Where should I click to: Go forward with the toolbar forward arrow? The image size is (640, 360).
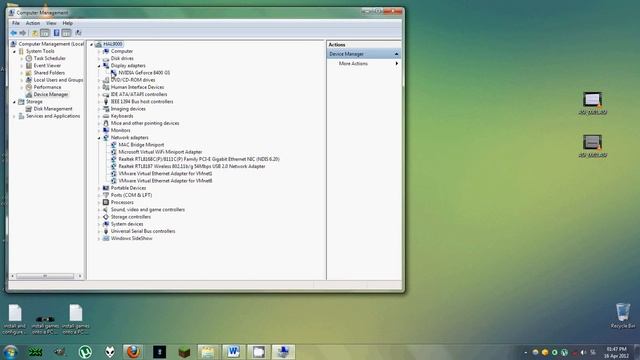click(x=23, y=33)
